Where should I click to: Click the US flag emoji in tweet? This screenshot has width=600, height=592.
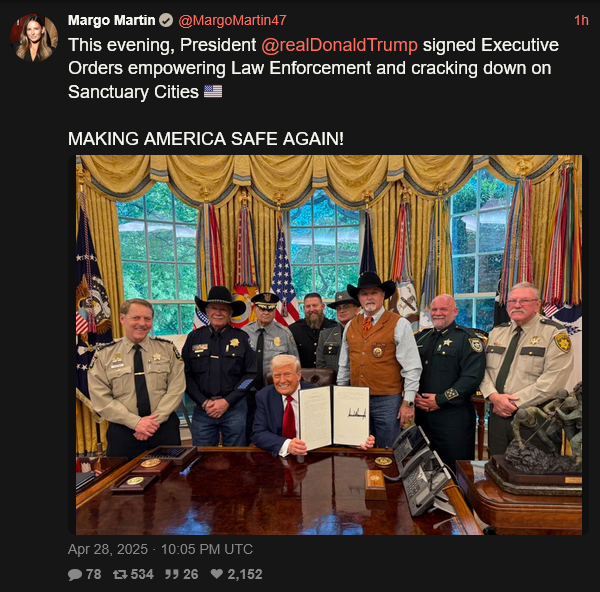(x=213, y=91)
